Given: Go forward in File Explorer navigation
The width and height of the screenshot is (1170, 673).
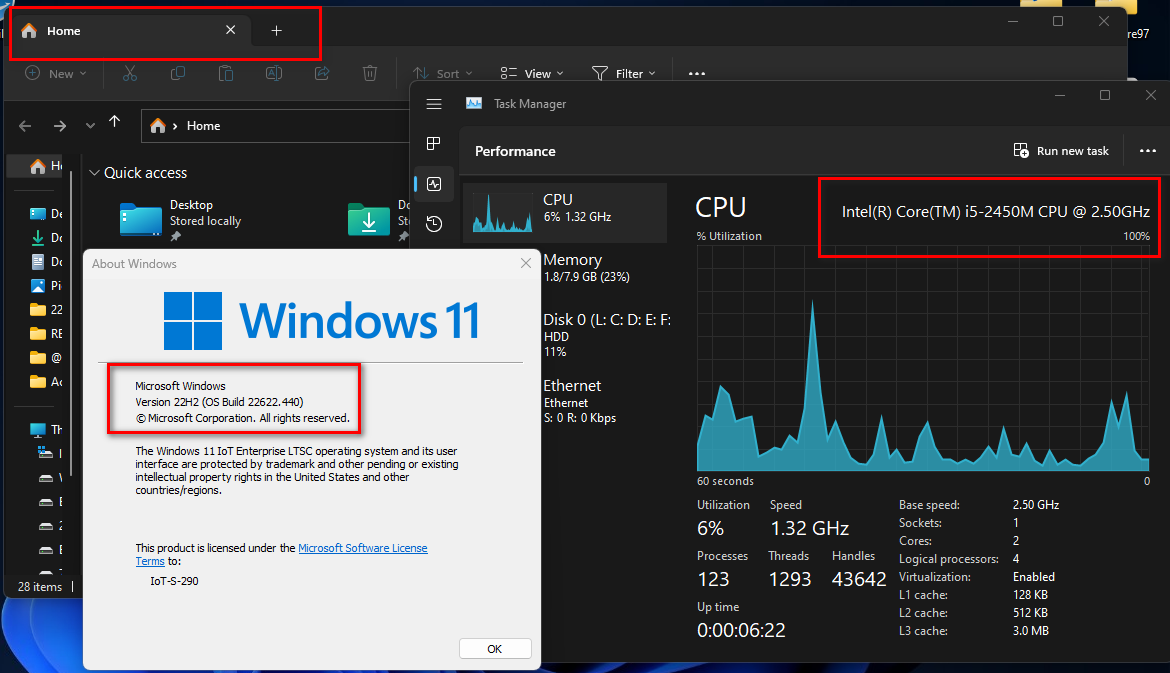Looking at the screenshot, I should tap(60, 126).
